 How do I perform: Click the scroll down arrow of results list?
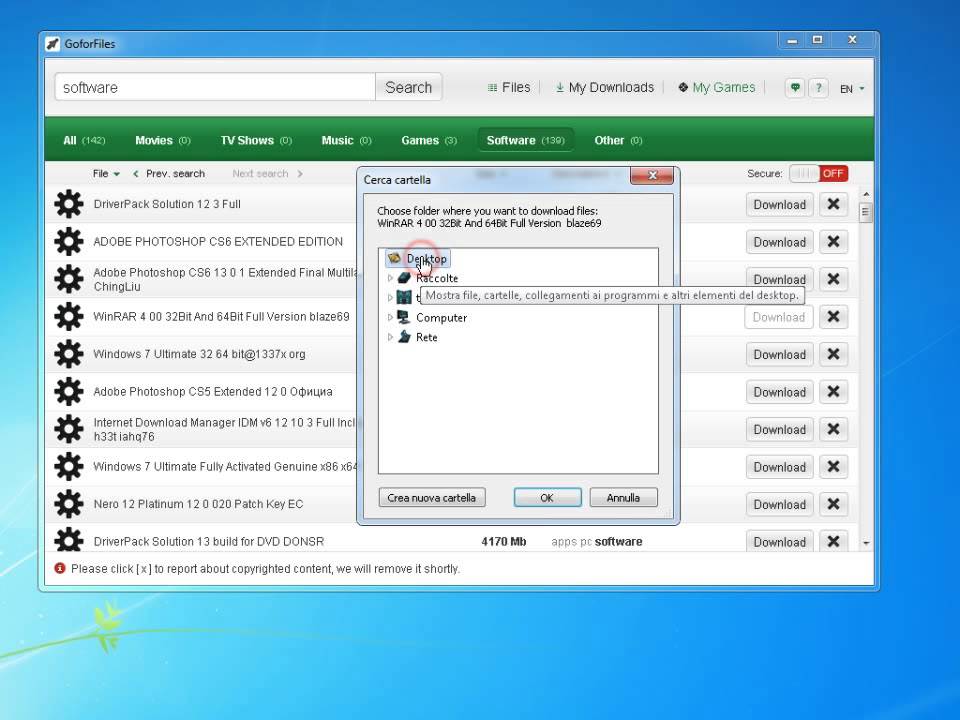(x=866, y=542)
